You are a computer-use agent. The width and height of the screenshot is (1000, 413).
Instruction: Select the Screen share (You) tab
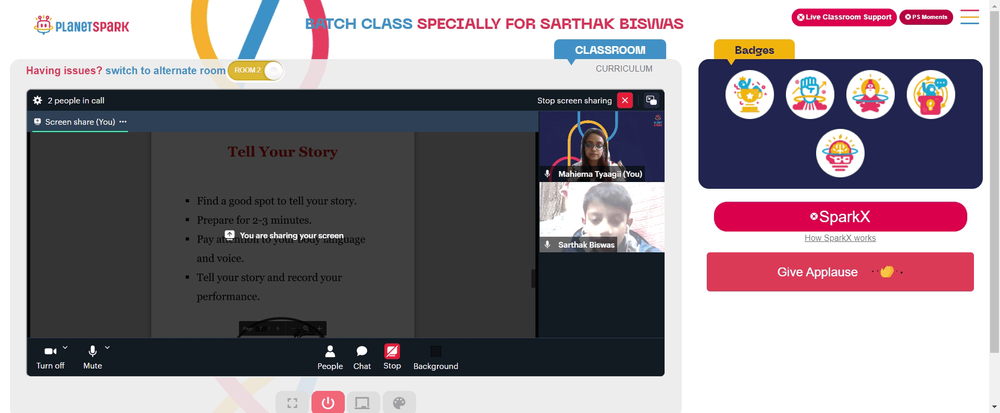(80, 122)
